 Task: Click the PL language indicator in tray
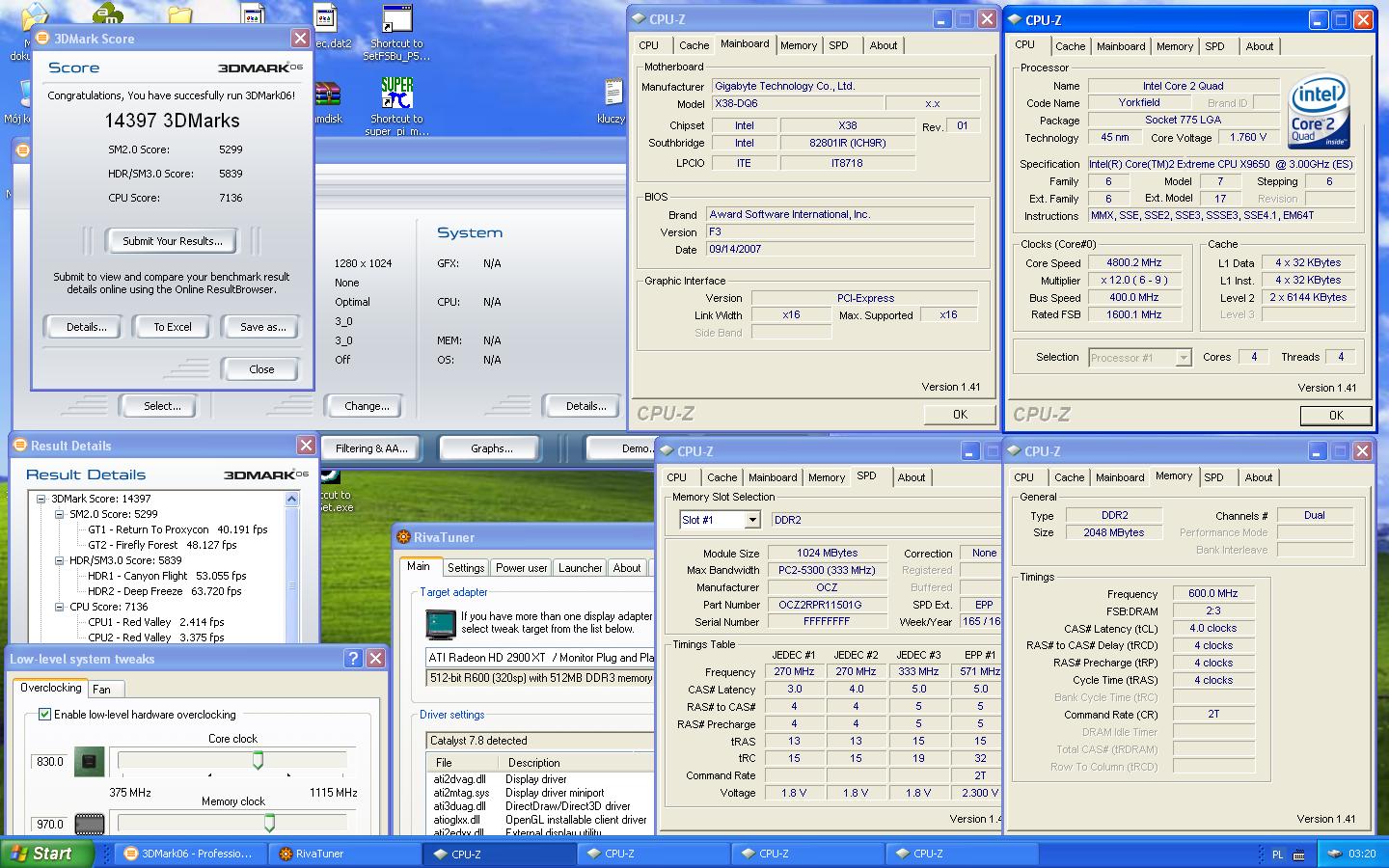[x=1277, y=854]
